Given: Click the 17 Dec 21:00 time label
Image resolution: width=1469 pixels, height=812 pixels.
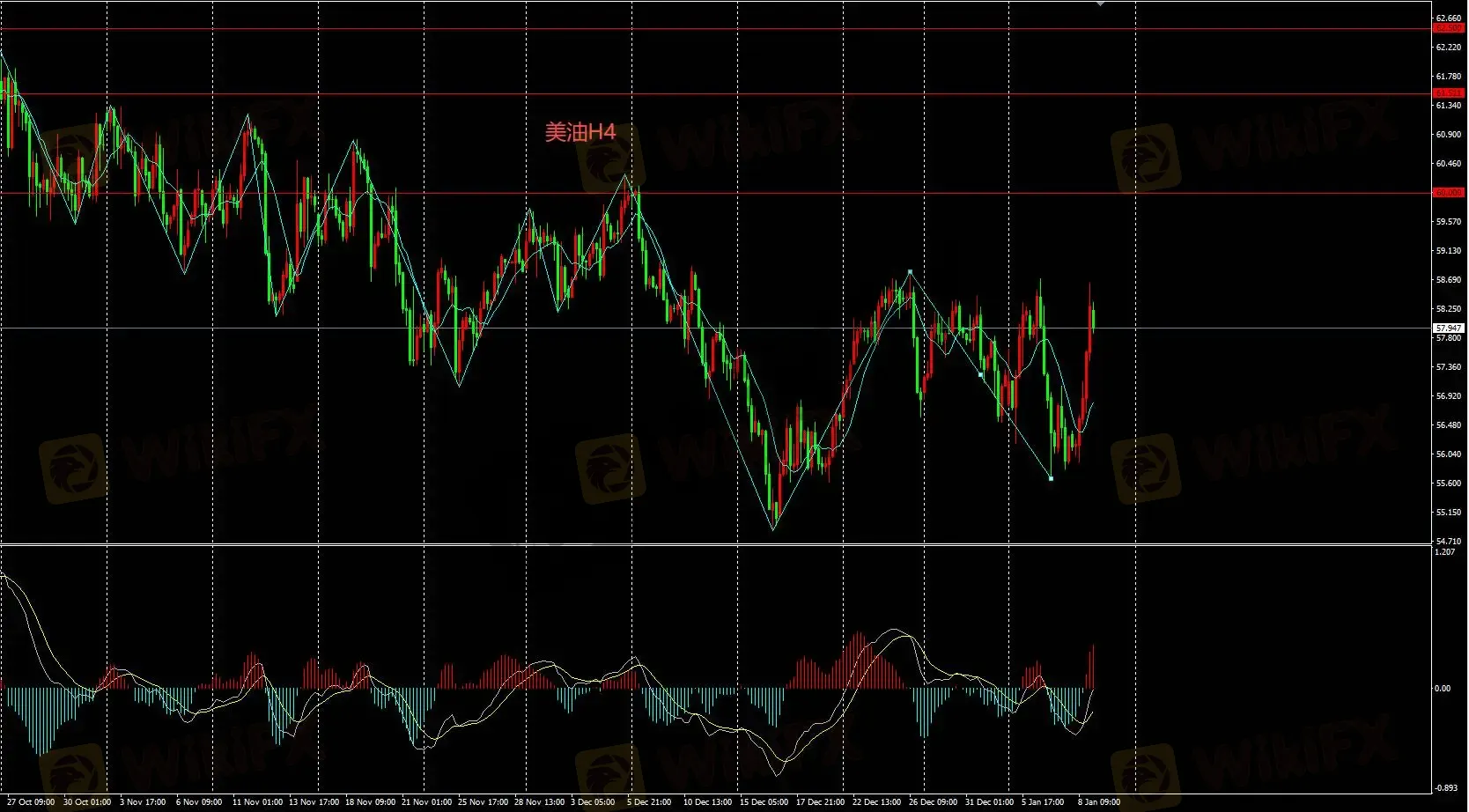Looking at the screenshot, I should [x=820, y=802].
